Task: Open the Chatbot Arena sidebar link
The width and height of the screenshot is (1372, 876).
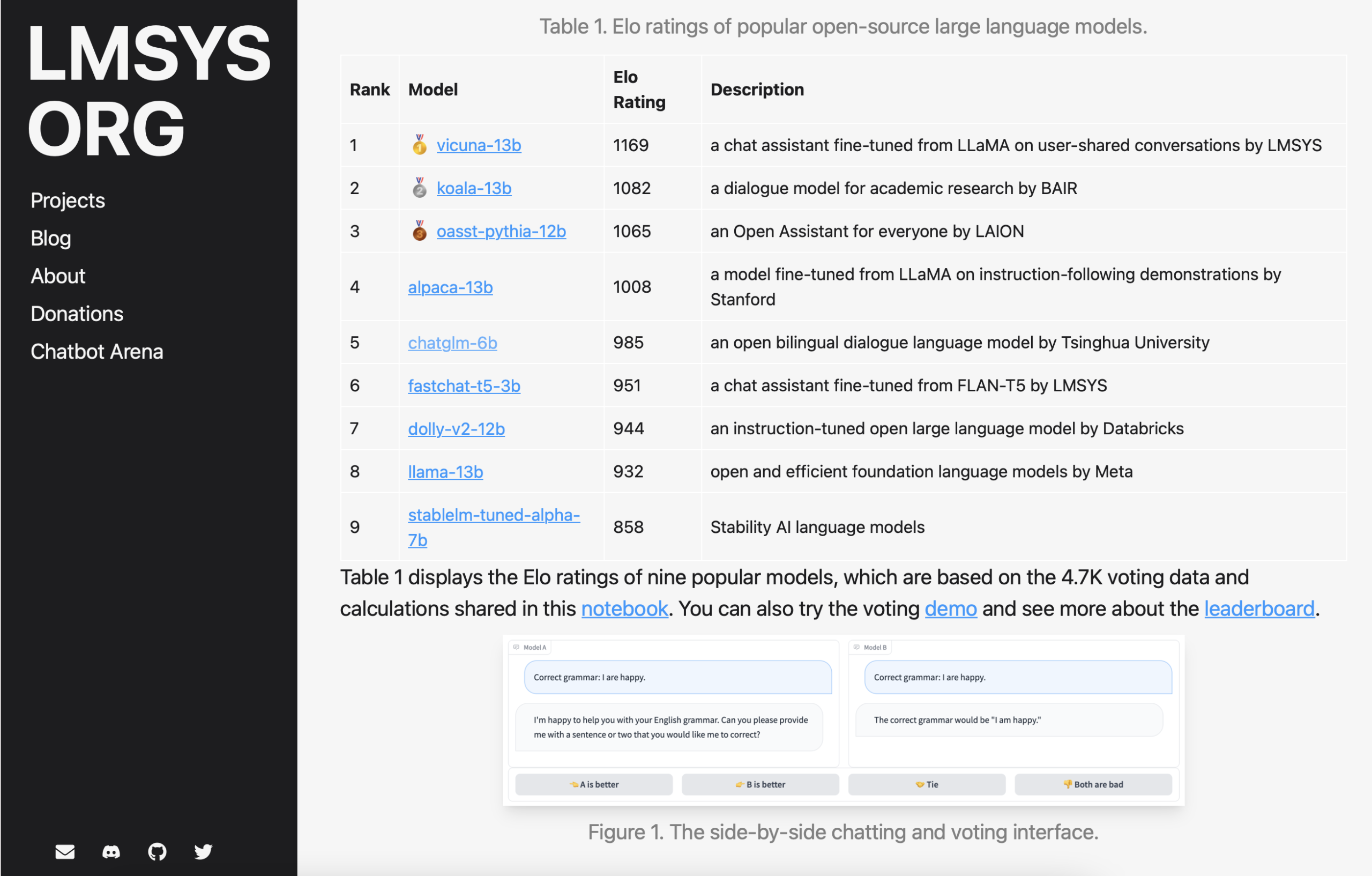Action: 97,352
